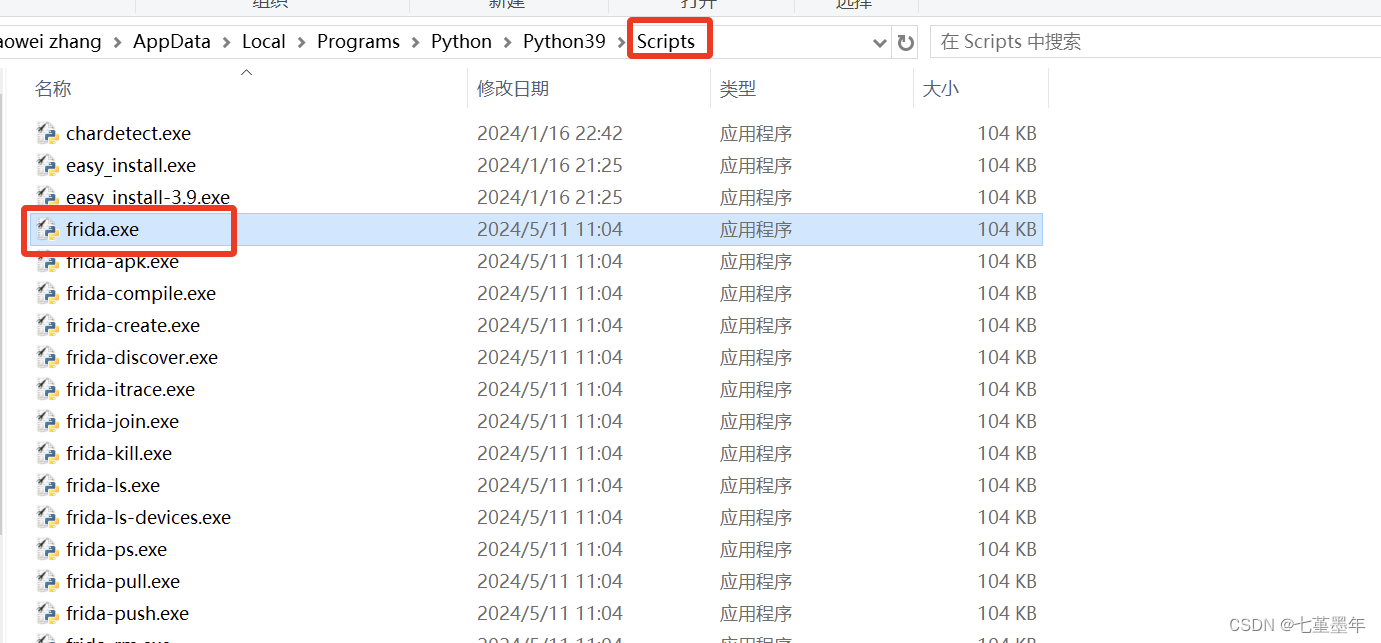Select the easy_install.exe file name
Screen dimensions: 1381x643
pos(131,165)
